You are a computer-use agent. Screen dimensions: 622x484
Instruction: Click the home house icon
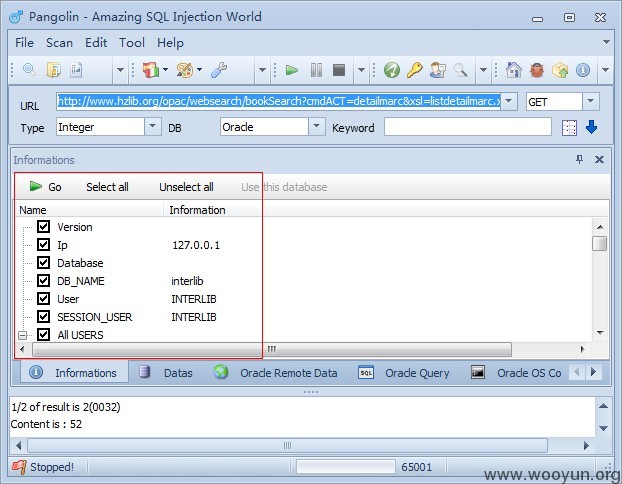[x=514, y=70]
